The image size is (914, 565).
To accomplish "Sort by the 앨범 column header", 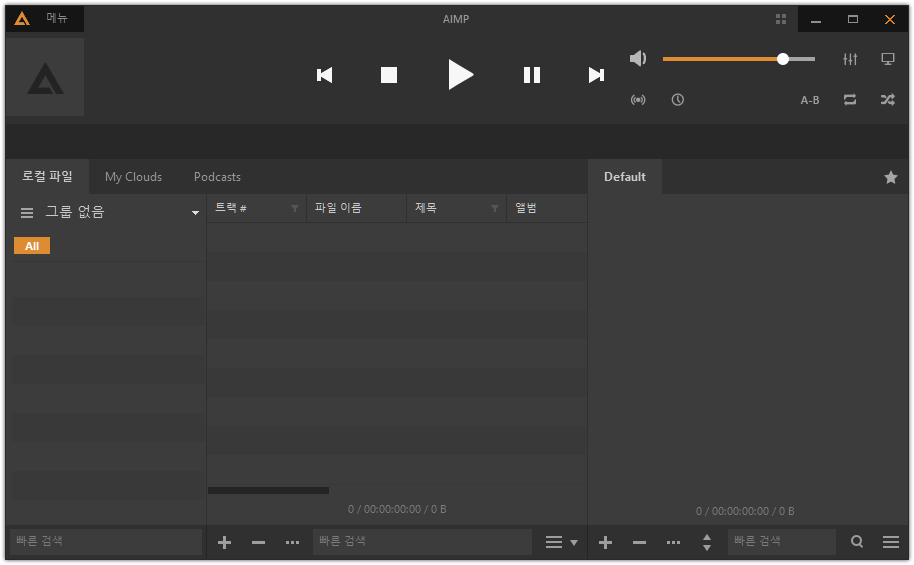I will pos(526,208).
